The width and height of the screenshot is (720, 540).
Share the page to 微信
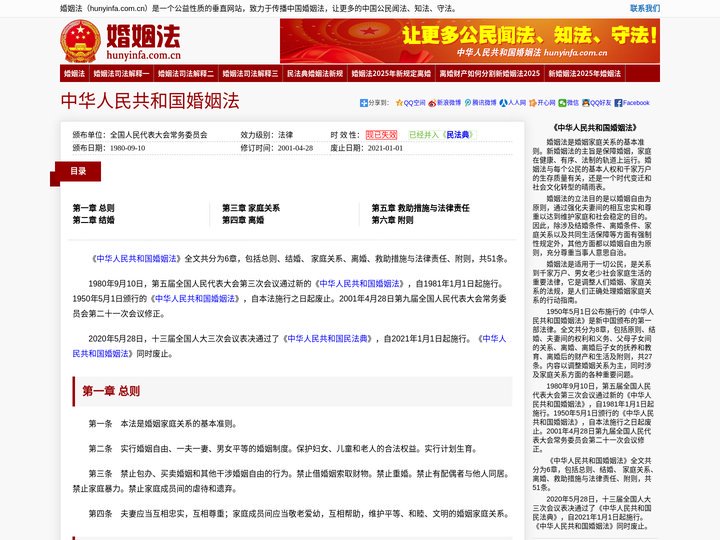tap(568, 103)
